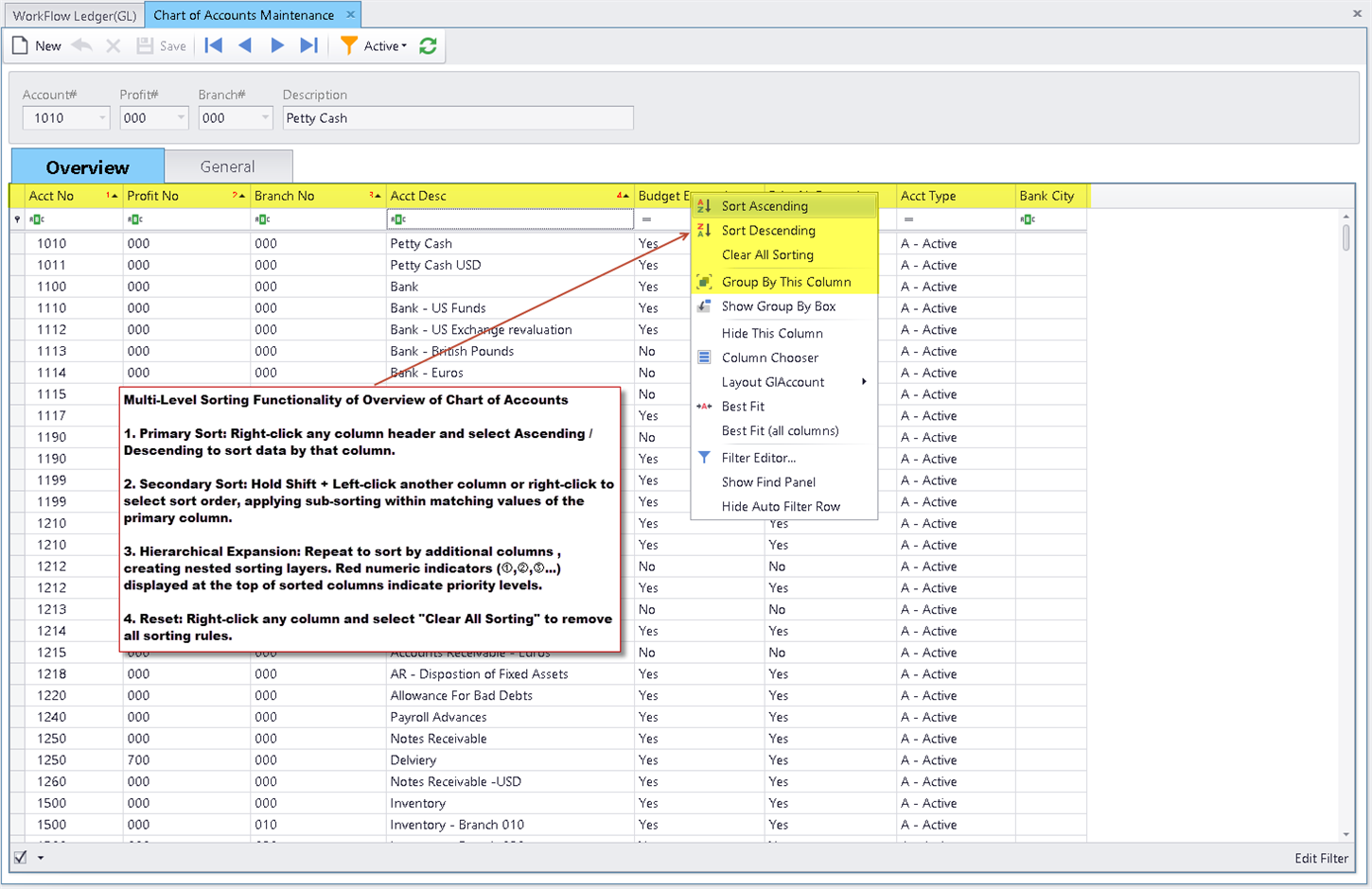
Task: Expand the Account# combo box
Action: [x=101, y=118]
